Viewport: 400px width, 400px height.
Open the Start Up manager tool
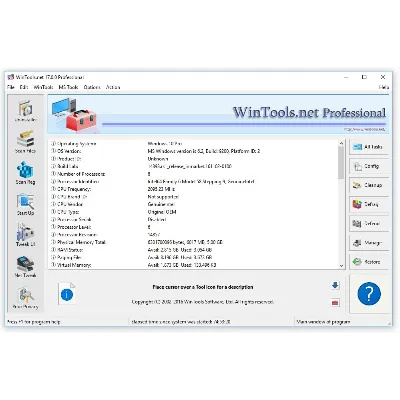pos(26,204)
